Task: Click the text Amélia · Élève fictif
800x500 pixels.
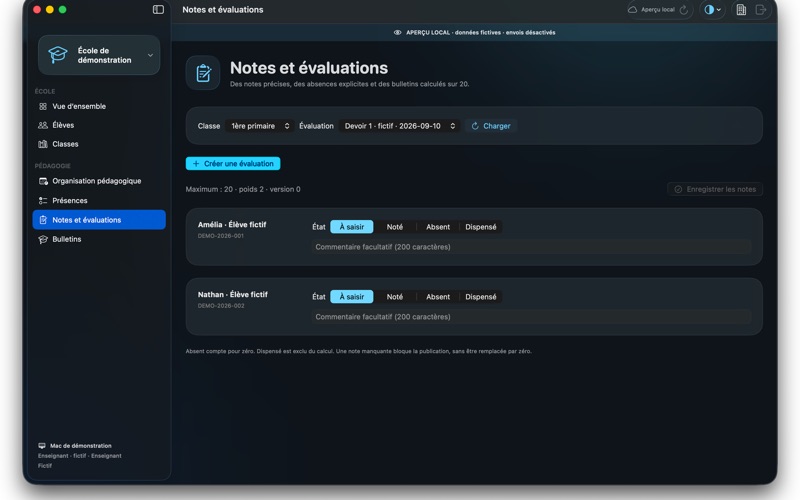Action: 232,224
